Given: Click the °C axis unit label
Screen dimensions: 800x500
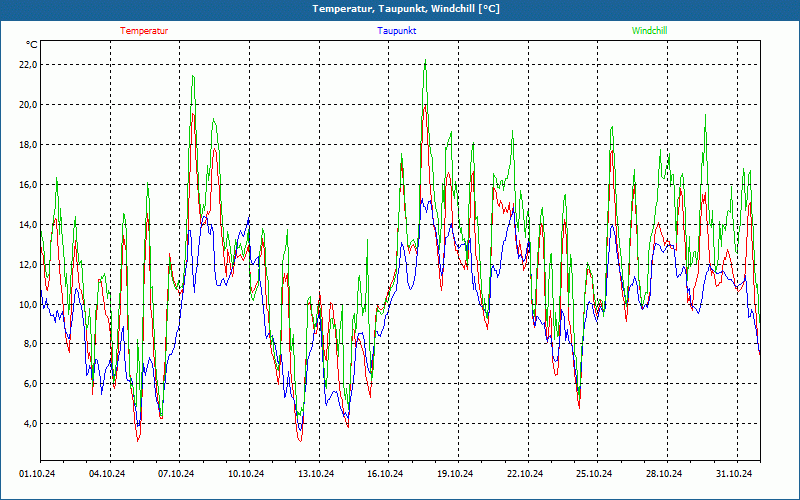Looking at the screenshot, I should [32, 45].
